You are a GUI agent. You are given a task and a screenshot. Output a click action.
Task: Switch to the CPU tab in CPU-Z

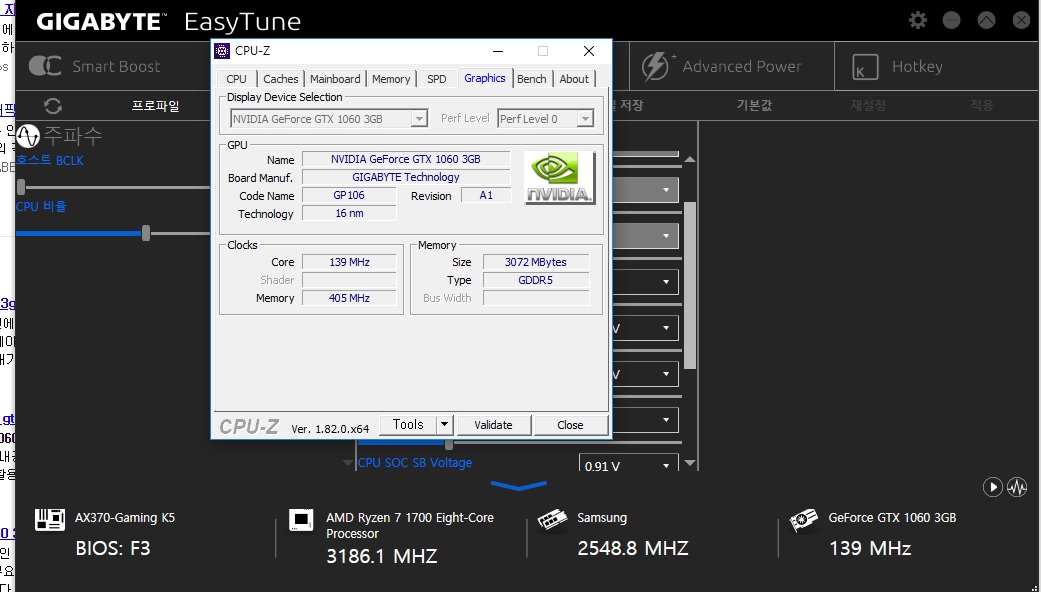point(236,79)
